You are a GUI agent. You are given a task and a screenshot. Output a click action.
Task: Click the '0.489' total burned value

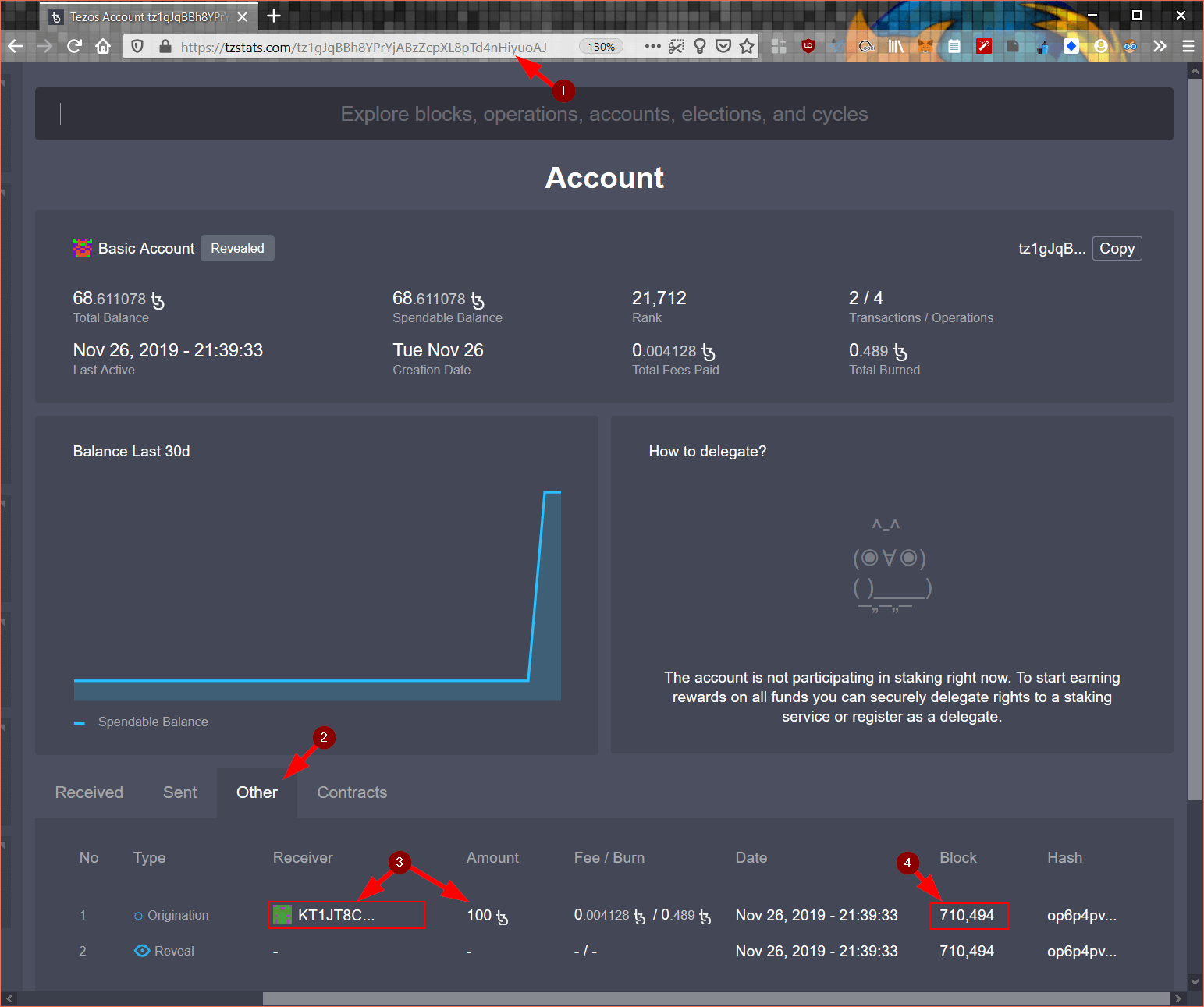pos(878,351)
